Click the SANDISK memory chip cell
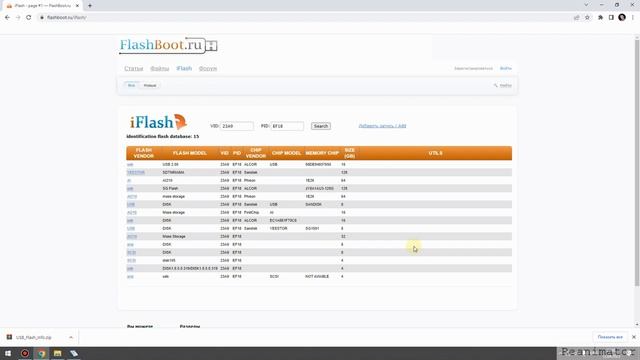This screenshot has height=360, width=640. [313, 204]
